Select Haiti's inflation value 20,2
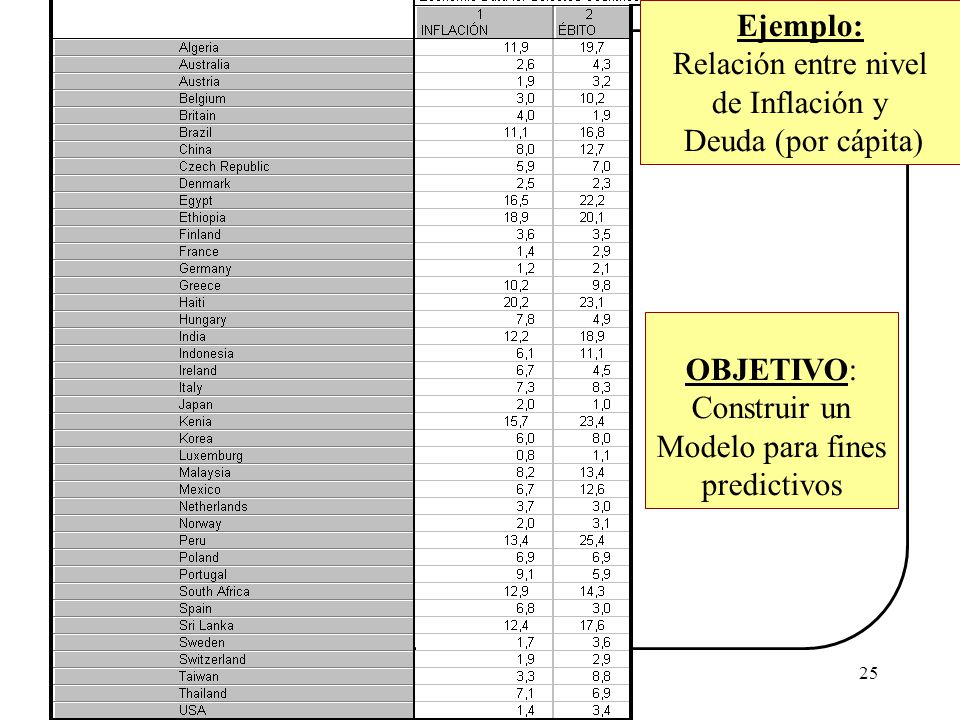This screenshot has height=720, width=960. [516, 302]
